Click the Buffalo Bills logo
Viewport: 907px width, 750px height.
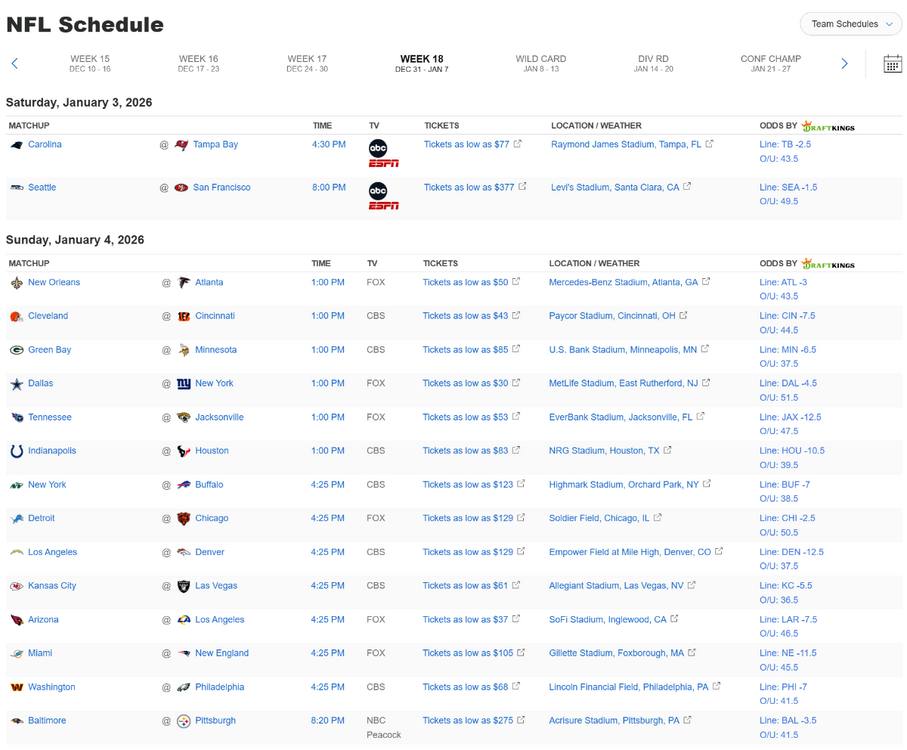[184, 485]
